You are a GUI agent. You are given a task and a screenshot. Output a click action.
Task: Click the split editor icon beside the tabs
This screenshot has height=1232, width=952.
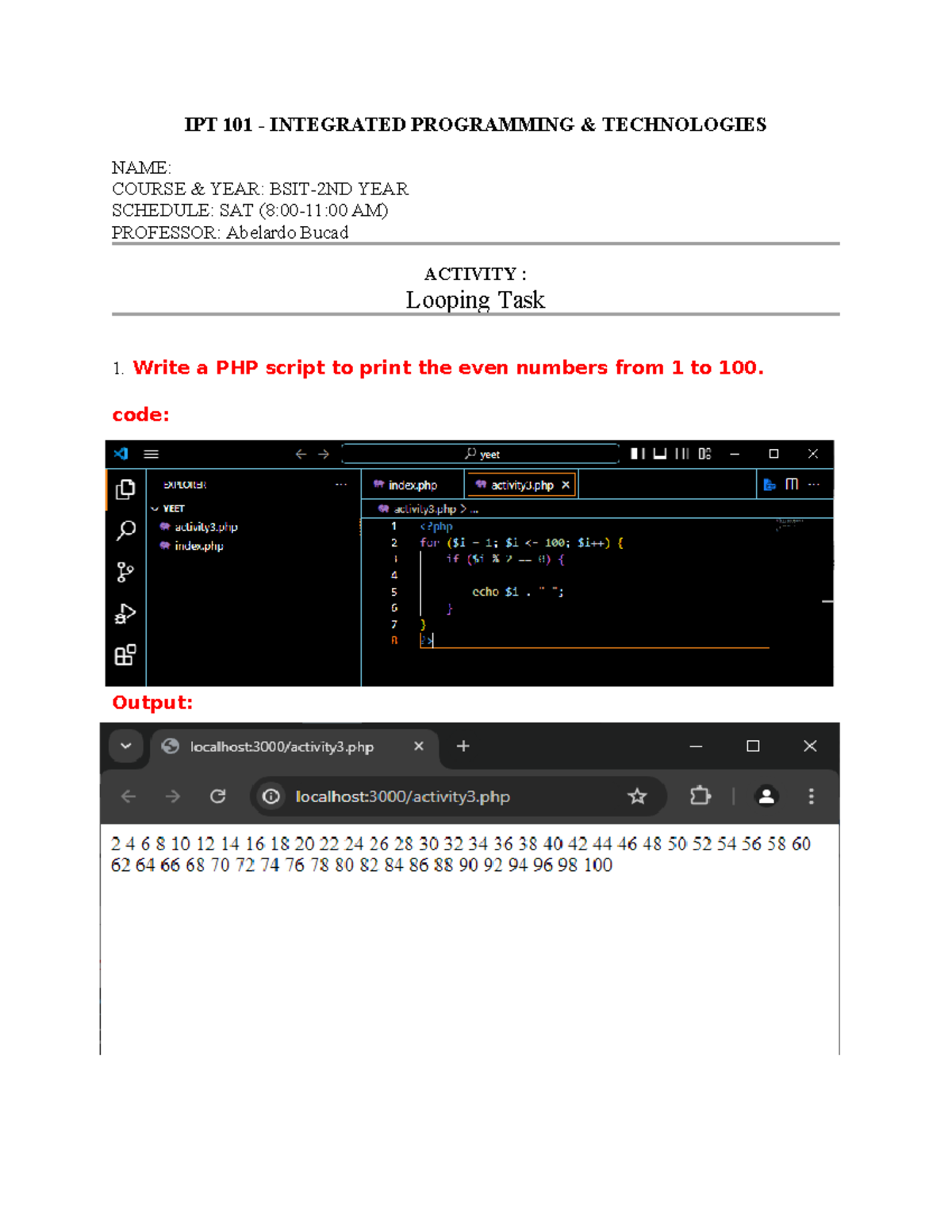coord(790,483)
